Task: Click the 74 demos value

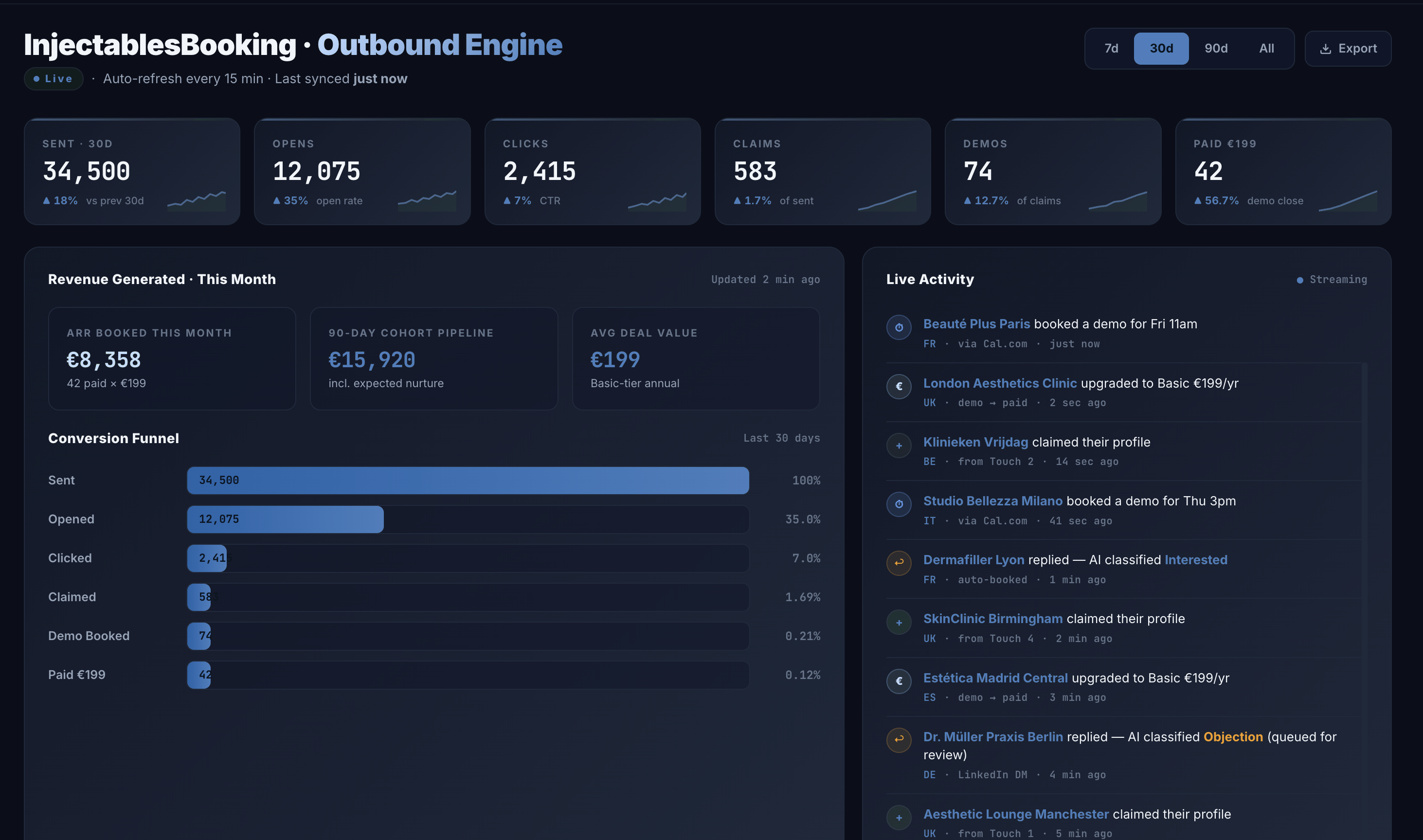Action: (978, 172)
